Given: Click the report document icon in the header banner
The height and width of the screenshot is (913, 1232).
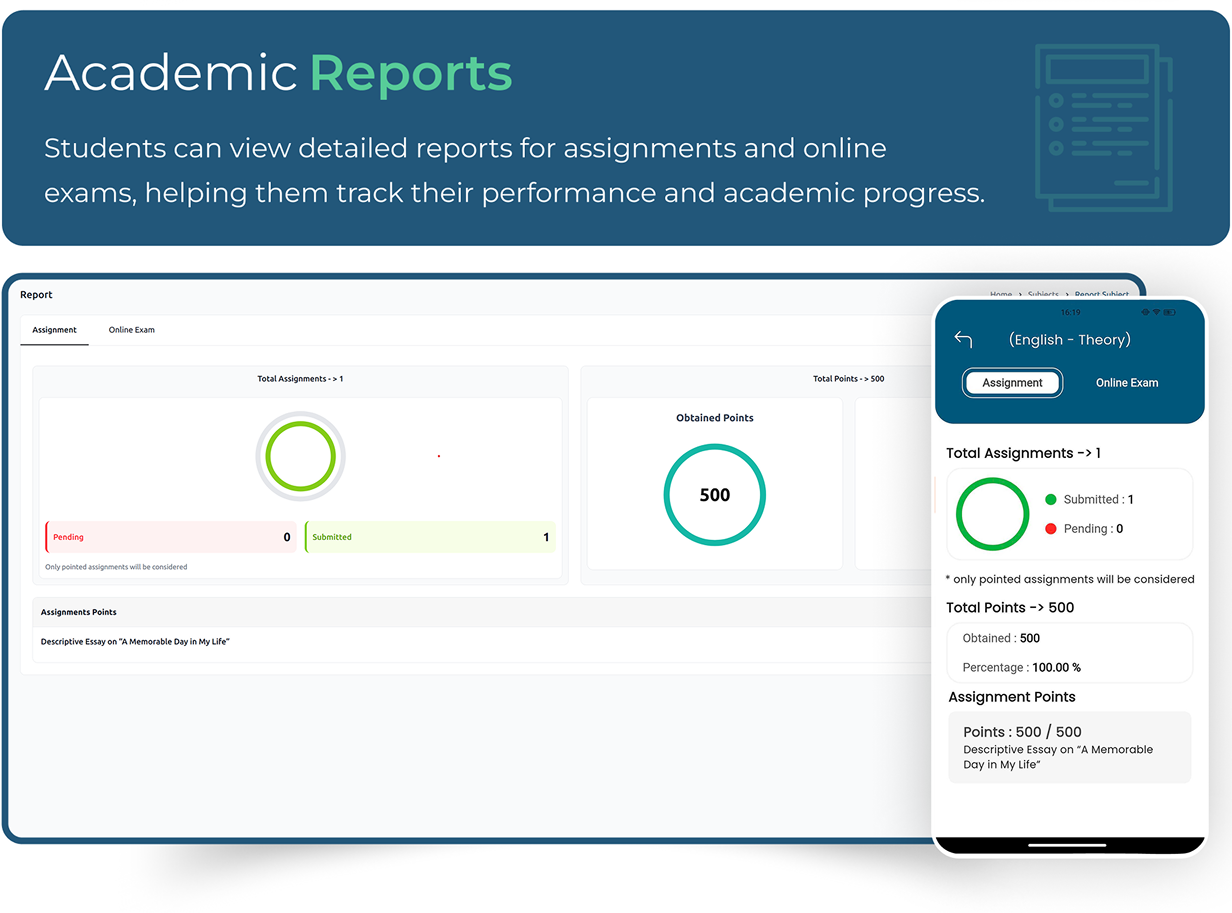Looking at the screenshot, I should pyautogui.click(x=1103, y=127).
